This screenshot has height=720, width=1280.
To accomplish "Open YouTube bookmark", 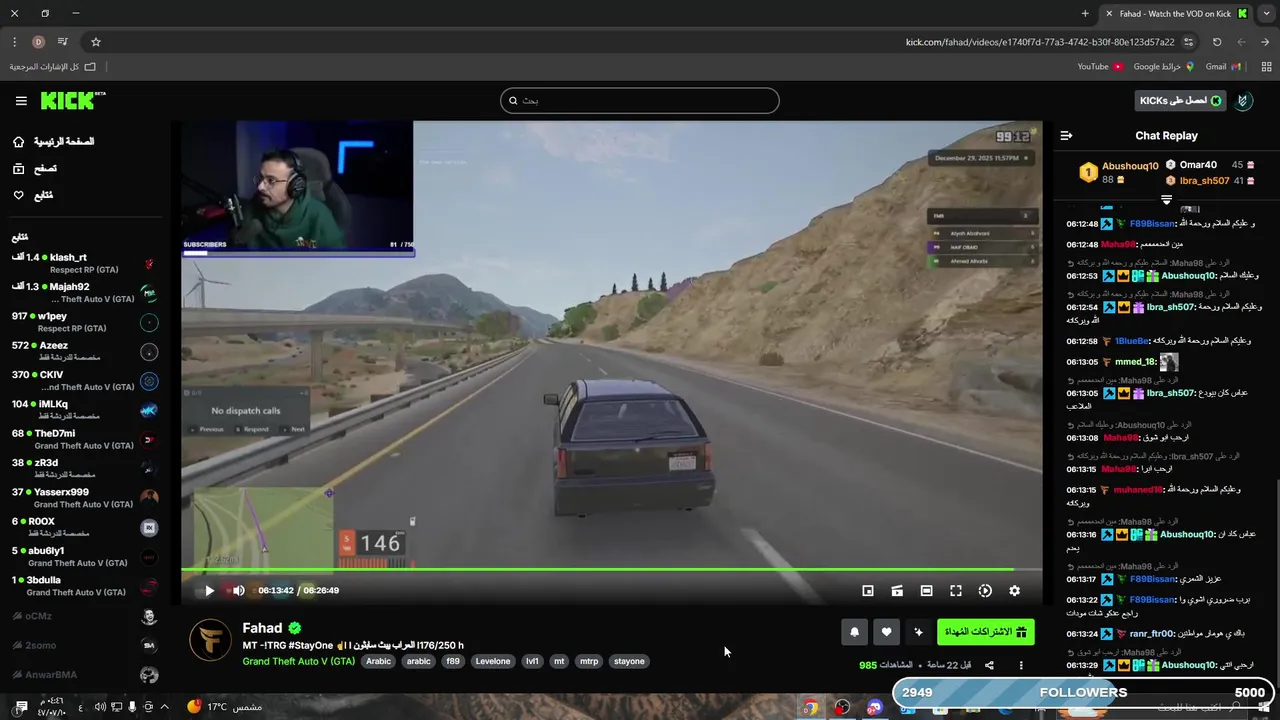I will coord(1100,67).
